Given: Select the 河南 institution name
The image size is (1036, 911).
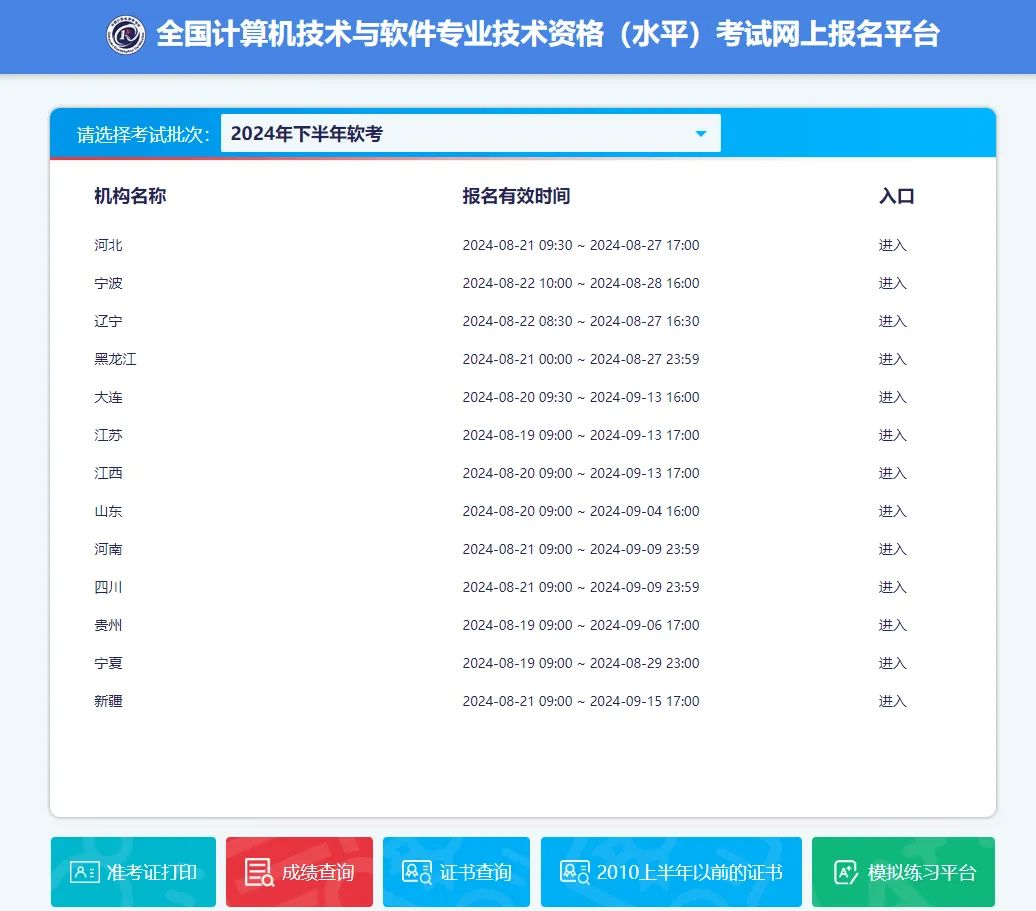Looking at the screenshot, I should tap(108, 549).
